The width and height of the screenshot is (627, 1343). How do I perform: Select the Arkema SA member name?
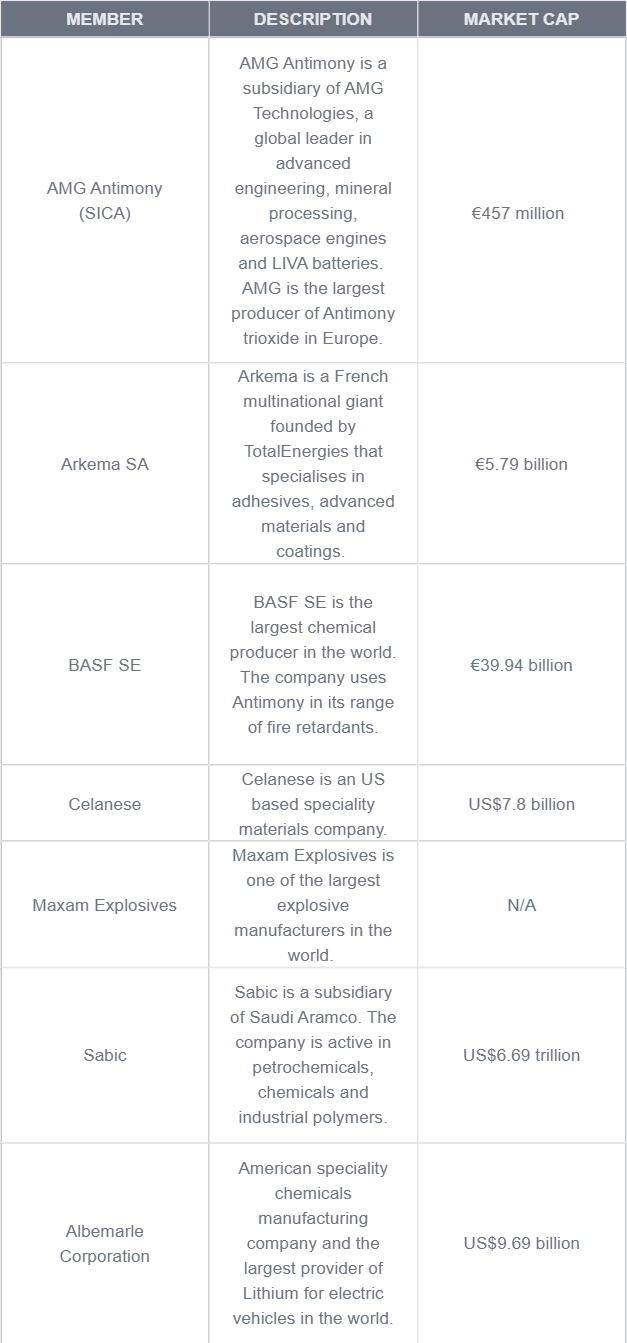click(104, 464)
